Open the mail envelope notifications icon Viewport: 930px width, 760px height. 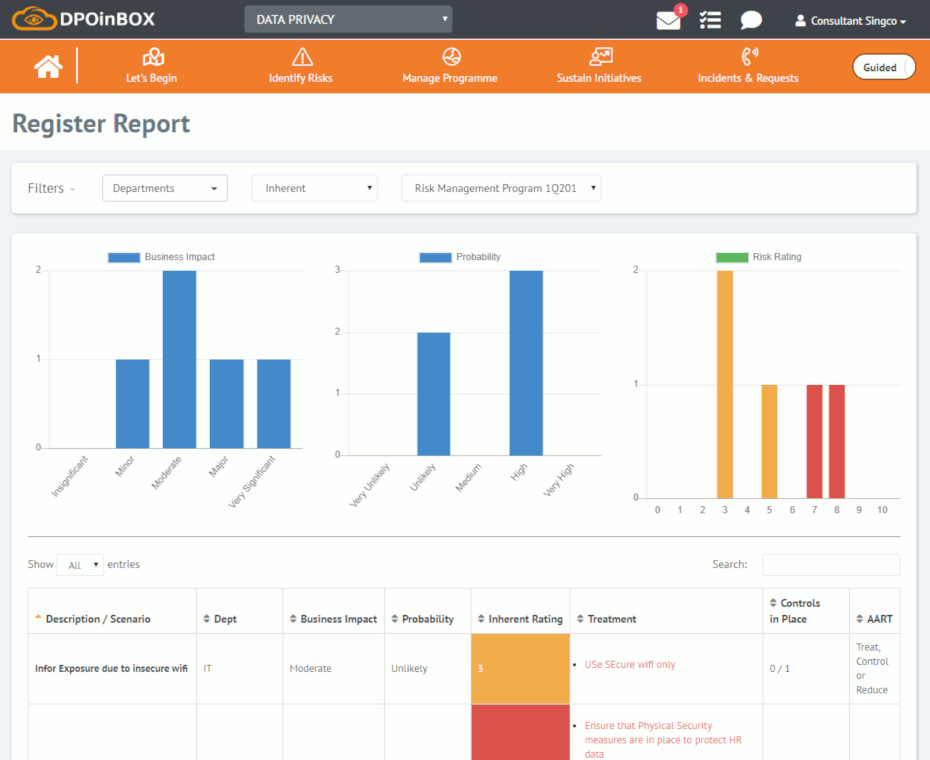(668, 20)
